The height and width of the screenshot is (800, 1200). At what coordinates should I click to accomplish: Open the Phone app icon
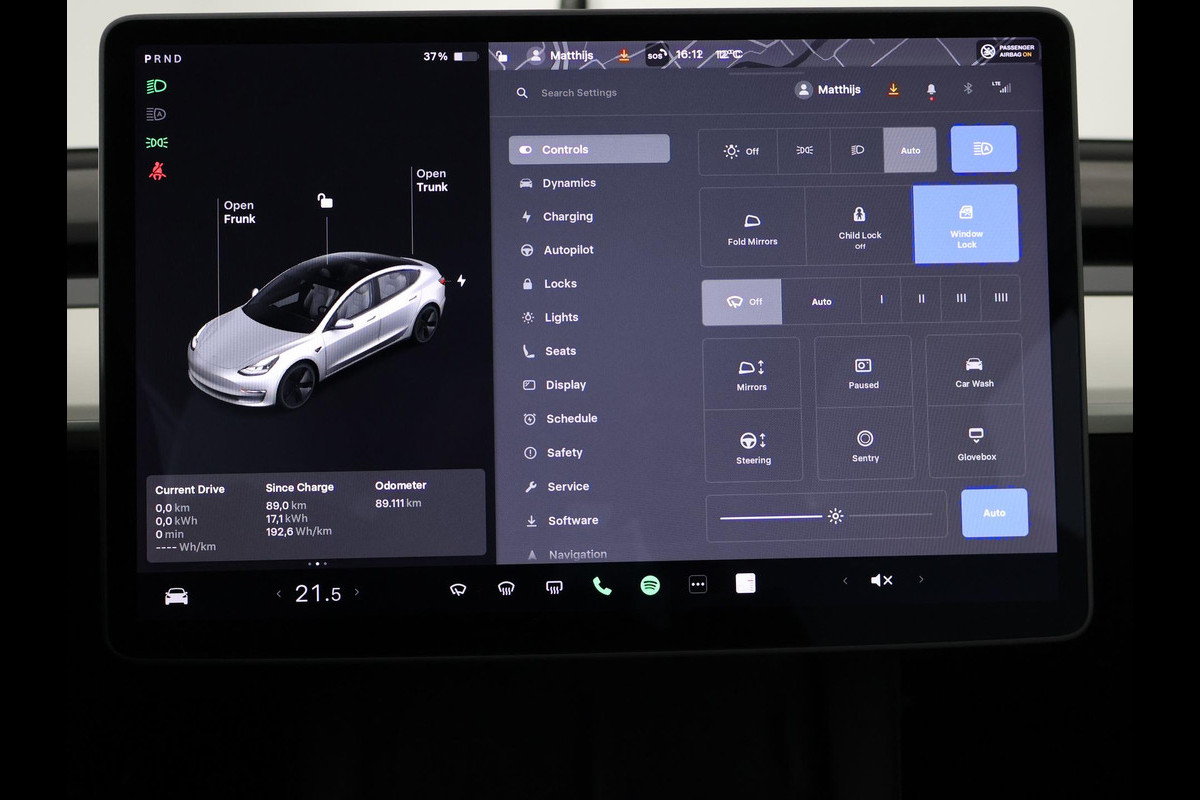pos(602,586)
